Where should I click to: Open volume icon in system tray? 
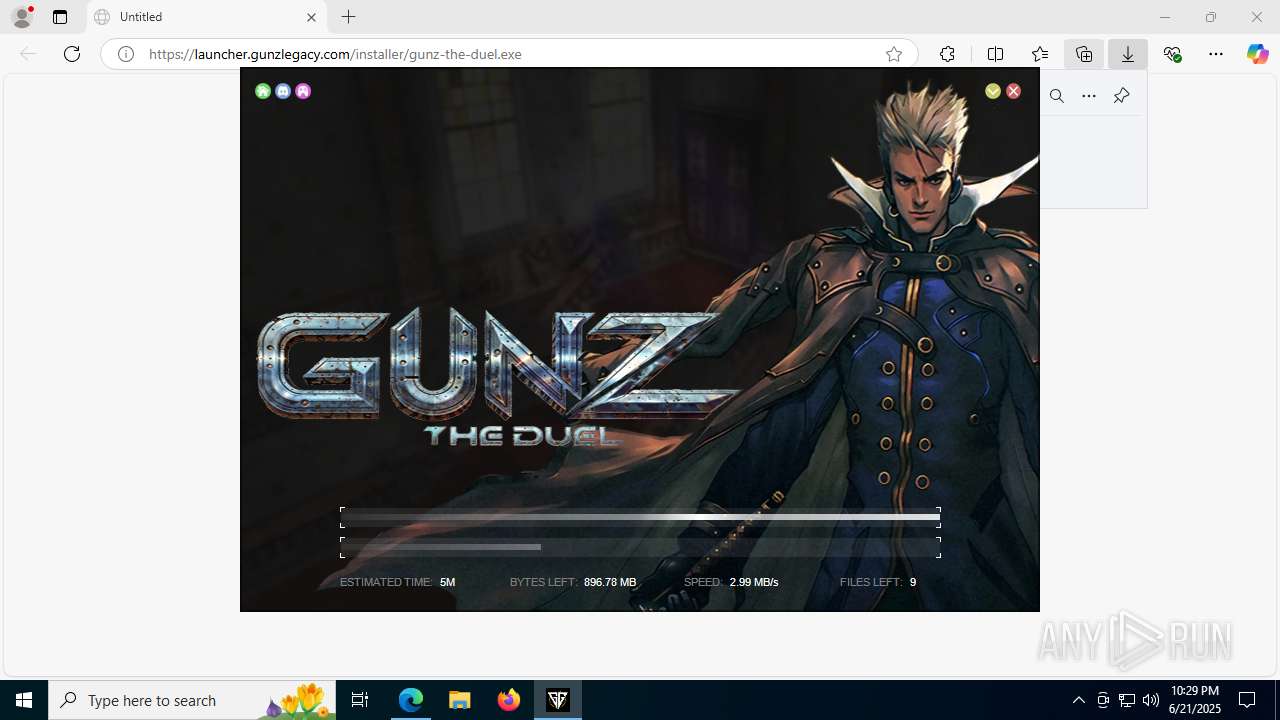[1151, 700]
